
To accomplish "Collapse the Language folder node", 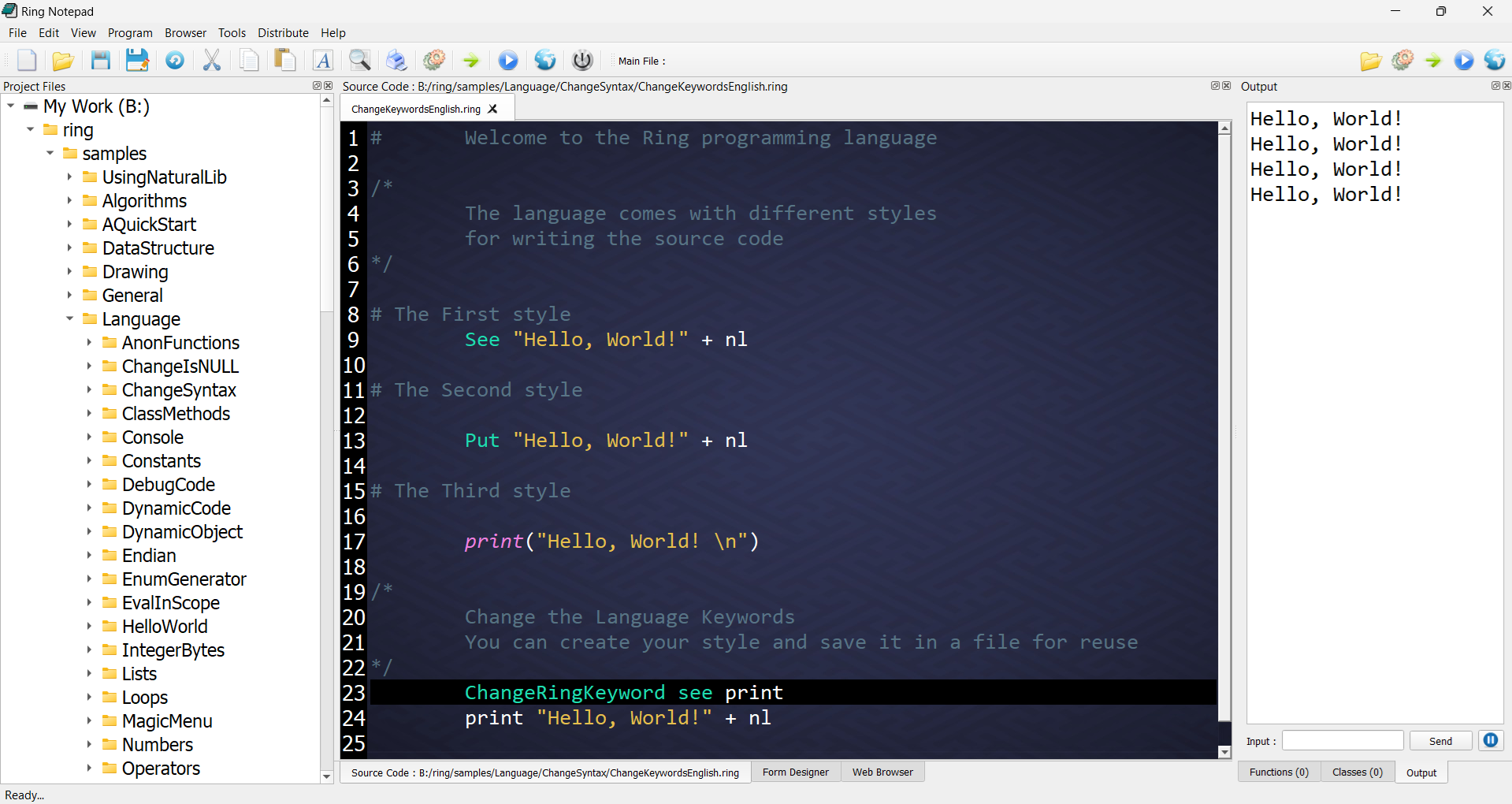I will pos(69,318).
